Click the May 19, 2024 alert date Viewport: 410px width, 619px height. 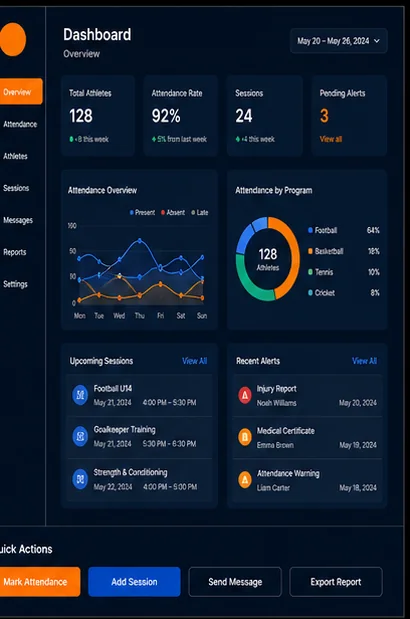(x=358, y=445)
